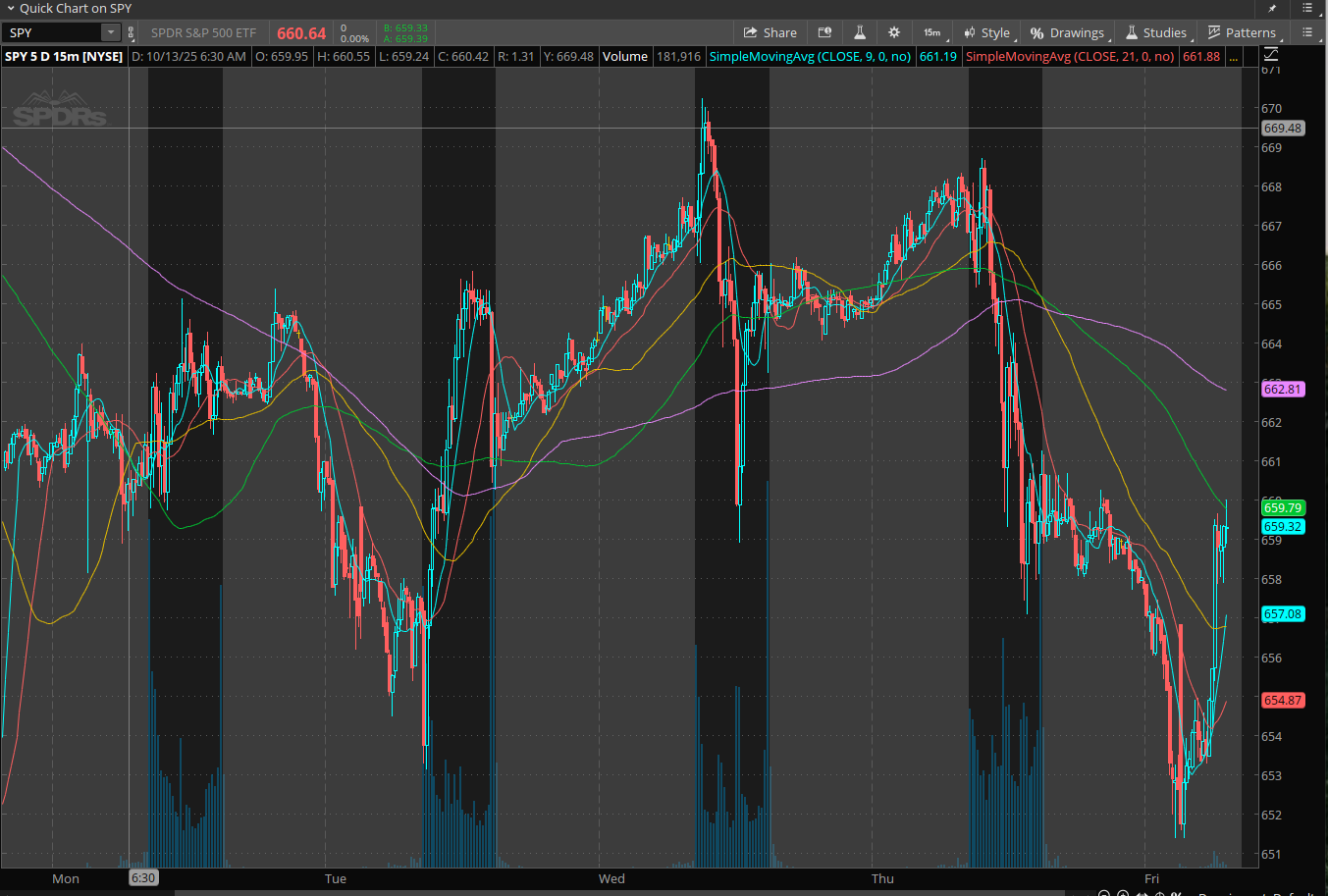
Task: Click the SMA 21 value 661.88
Action: [1201, 56]
